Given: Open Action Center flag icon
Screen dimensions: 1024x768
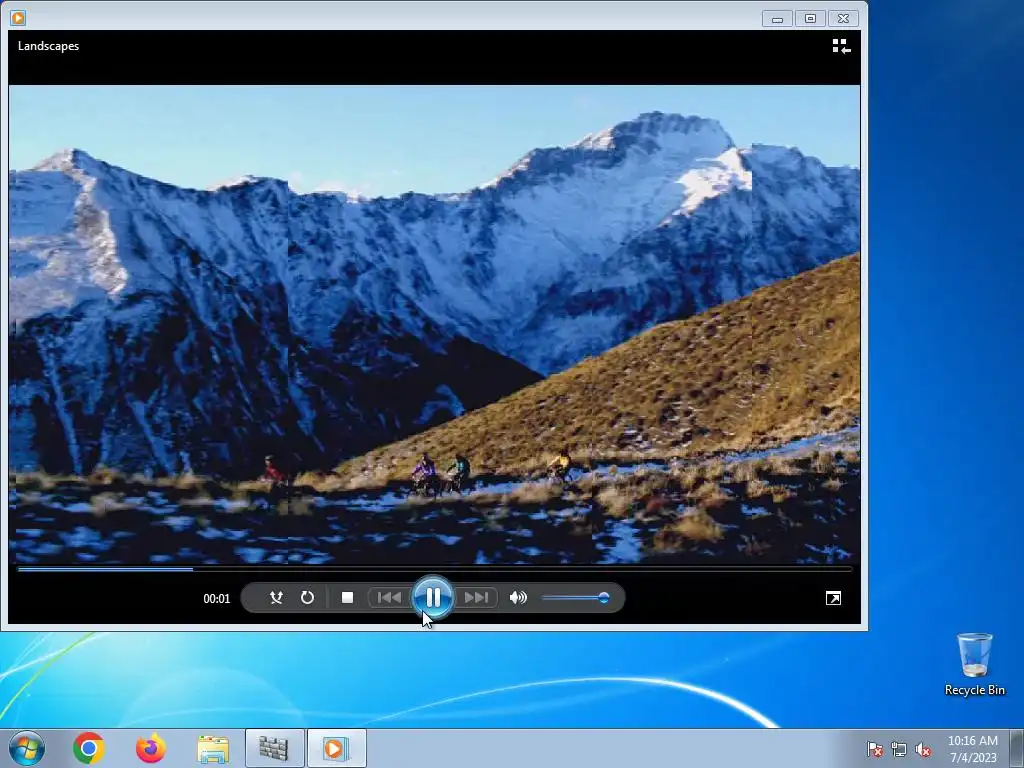Looking at the screenshot, I should pyautogui.click(x=874, y=749).
